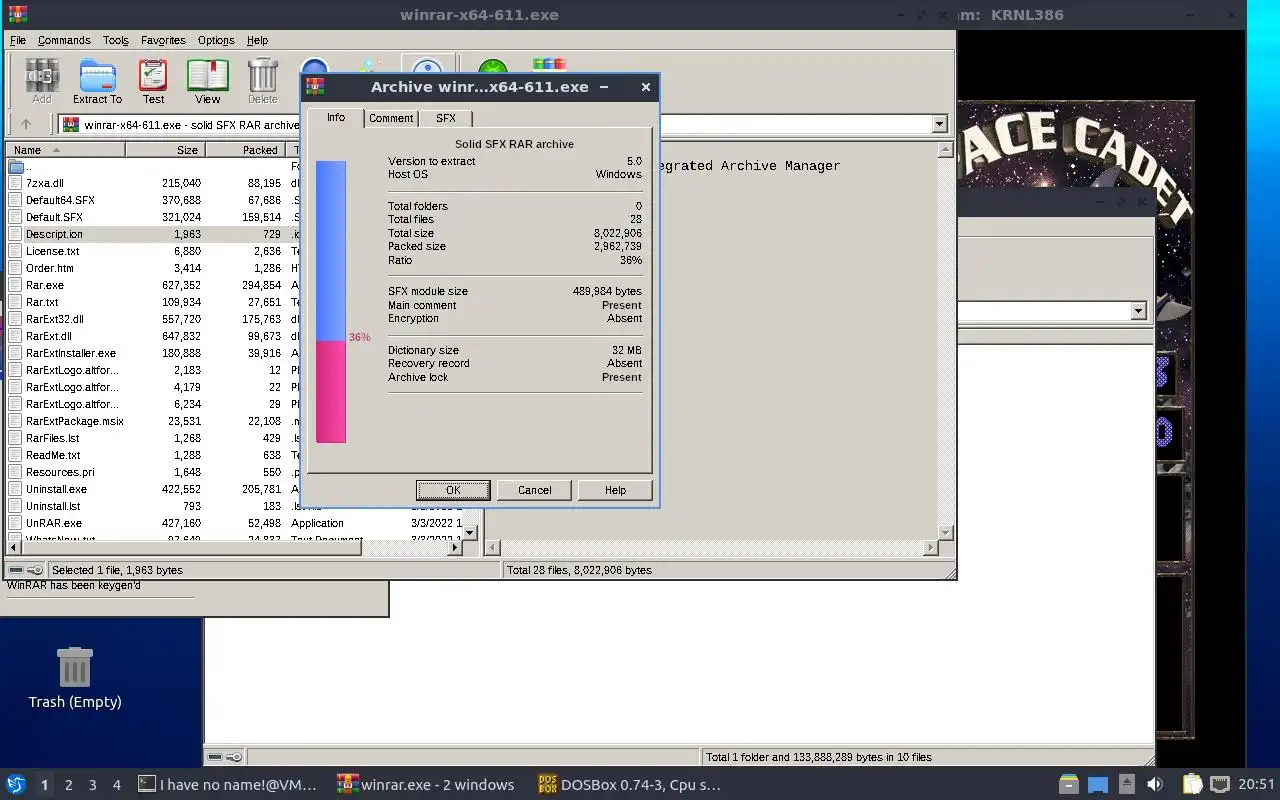The width and height of the screenshot is (1280, 800).
Task: Click the clock showing 20:51
Action: [x=1257, y=785]
